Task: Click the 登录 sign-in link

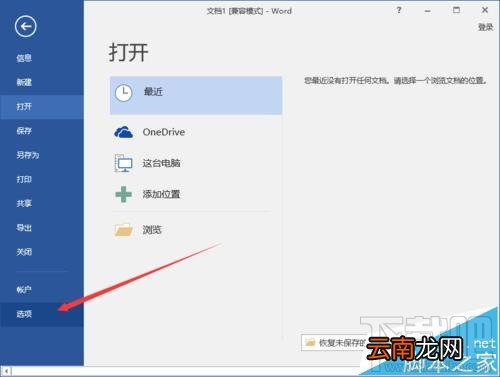Action: [x=485, y=27]
